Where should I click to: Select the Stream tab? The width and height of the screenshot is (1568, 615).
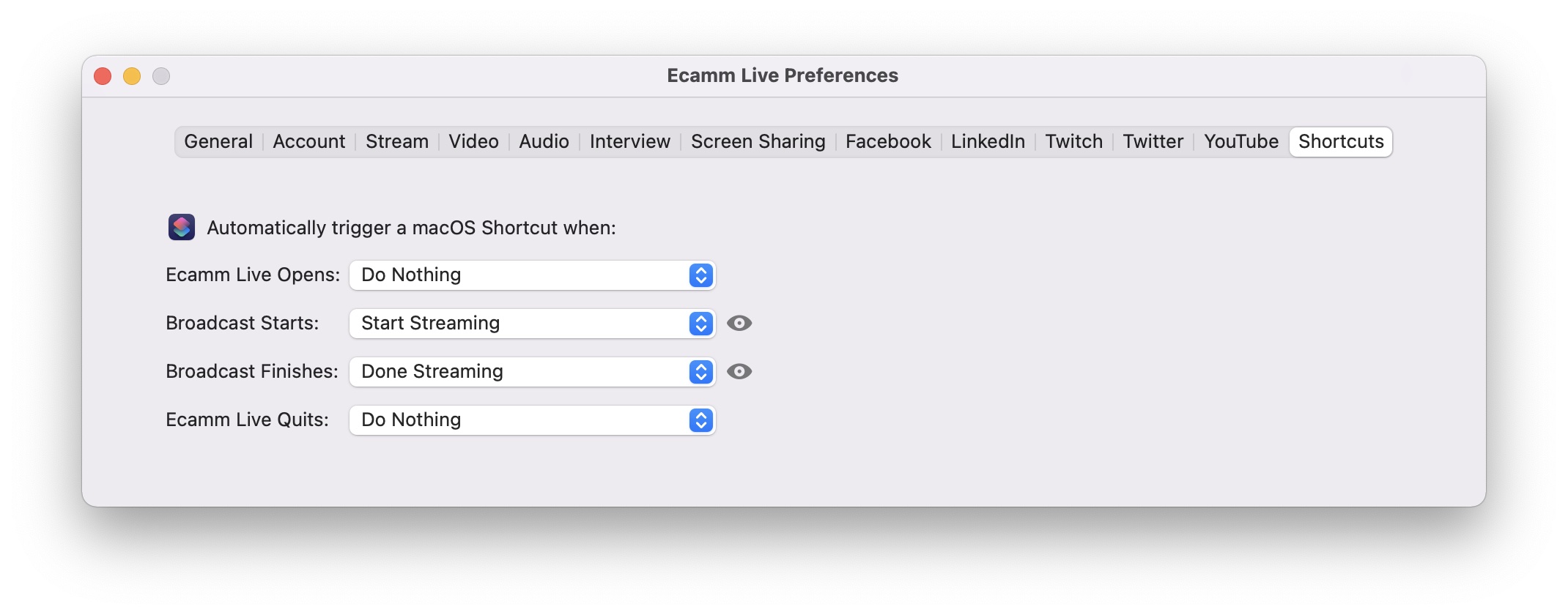pyautogui.click(x=397, y=141)
